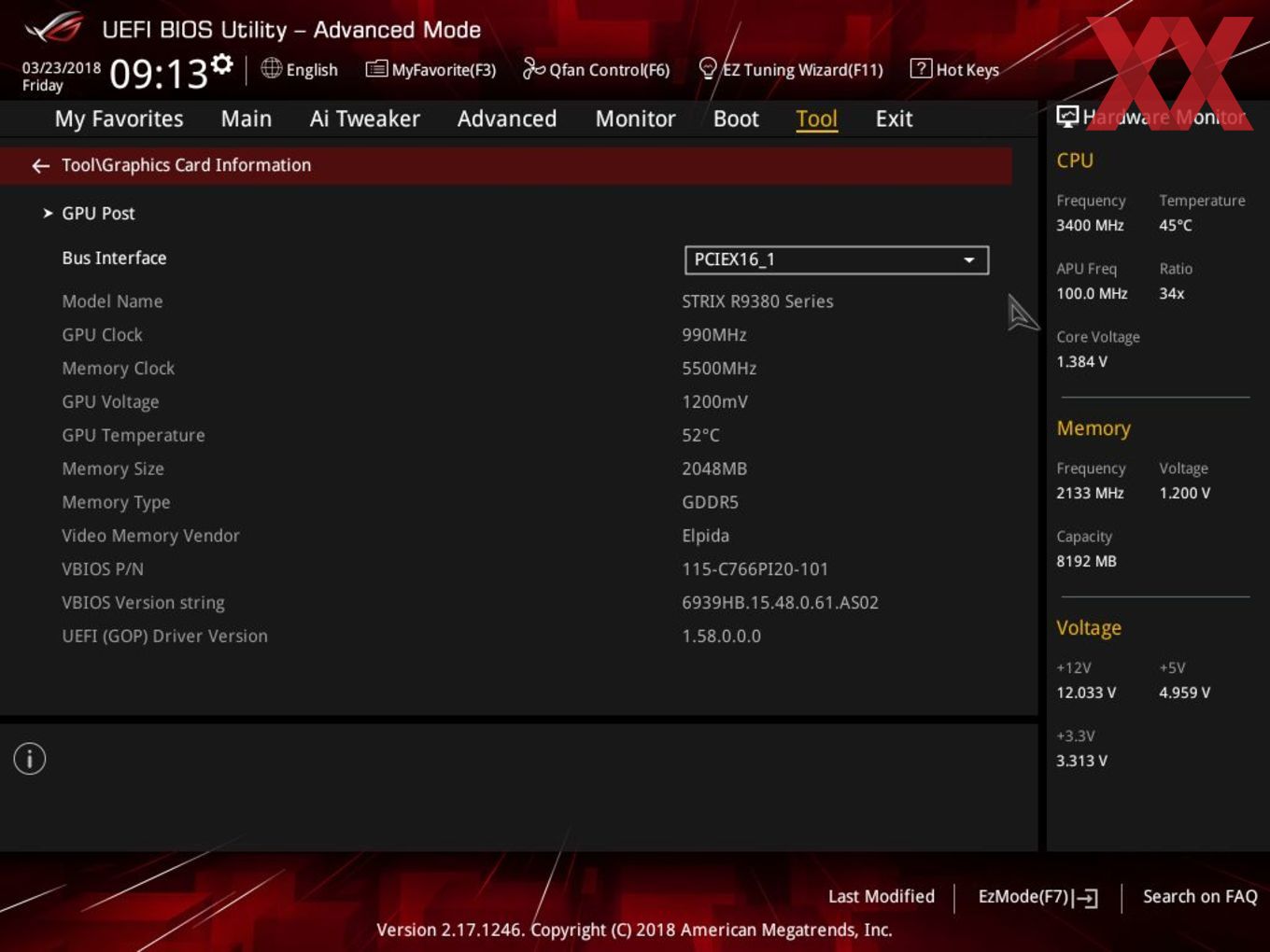
Task: Click the Bus Interface label
Action: click(x=114, y=259)
